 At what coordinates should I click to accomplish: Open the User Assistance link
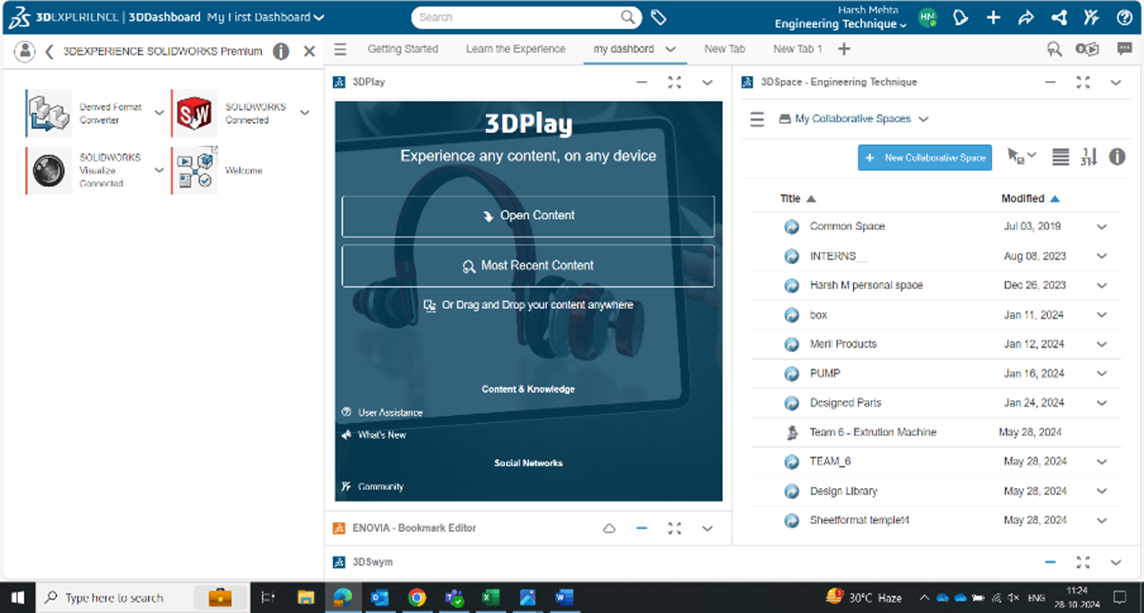click(389, 412)
